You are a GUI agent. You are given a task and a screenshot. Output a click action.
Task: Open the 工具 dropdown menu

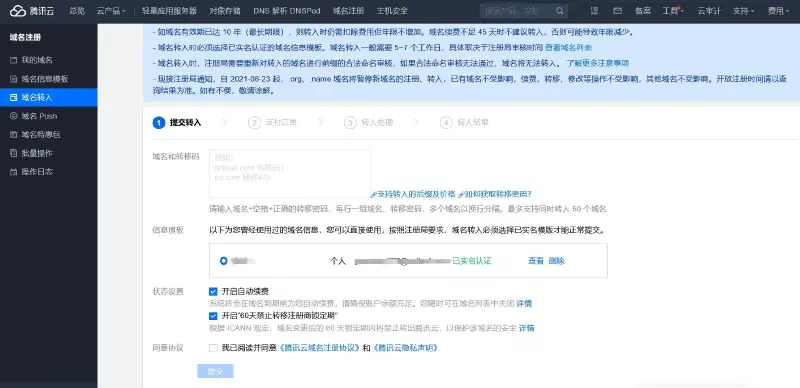pos(673,11)
